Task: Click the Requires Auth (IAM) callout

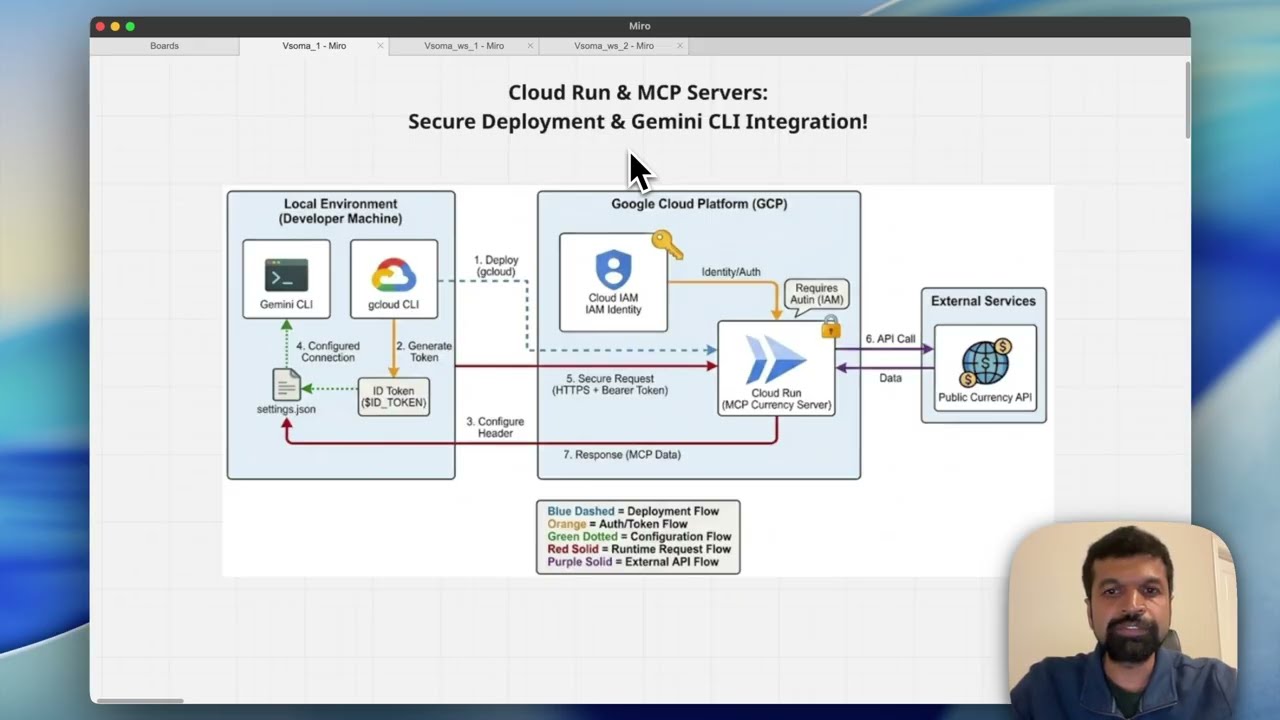Action: (817, 294)
